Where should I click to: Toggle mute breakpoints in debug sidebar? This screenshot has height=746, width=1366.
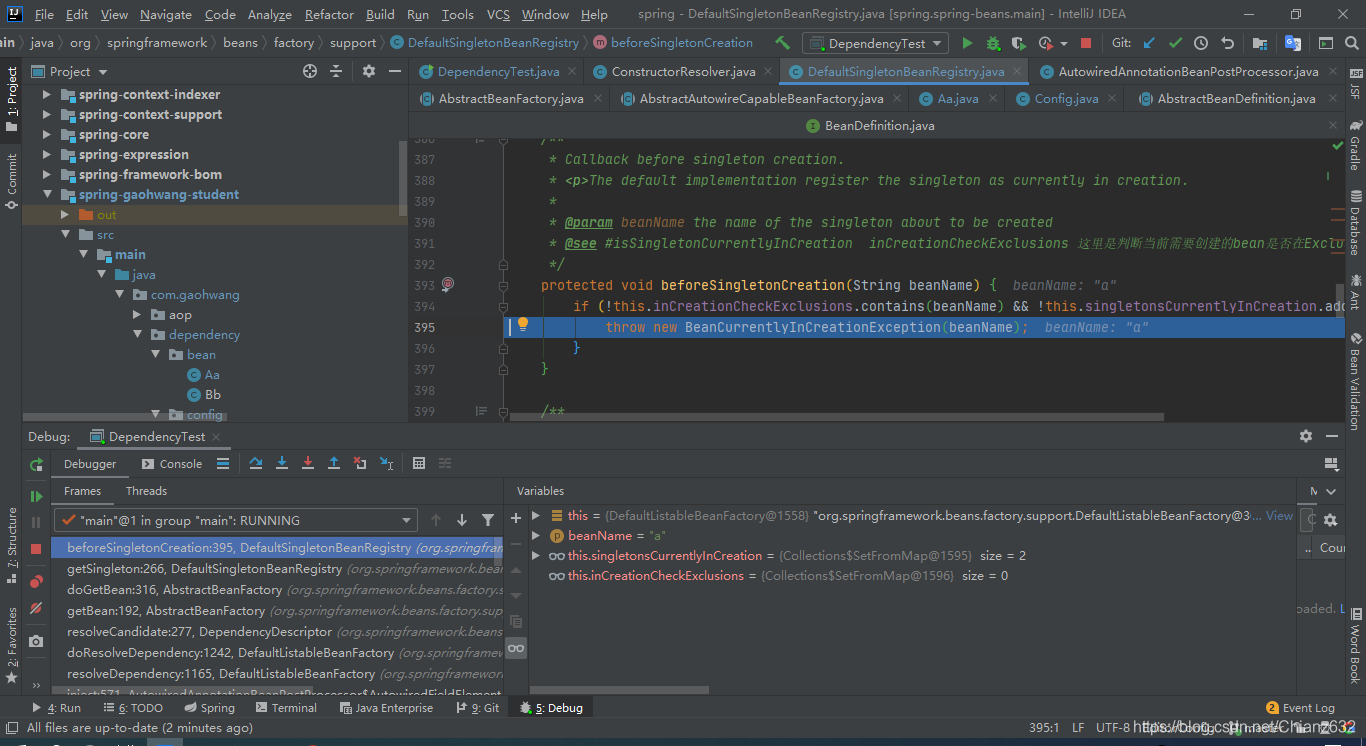pos(36,608)
